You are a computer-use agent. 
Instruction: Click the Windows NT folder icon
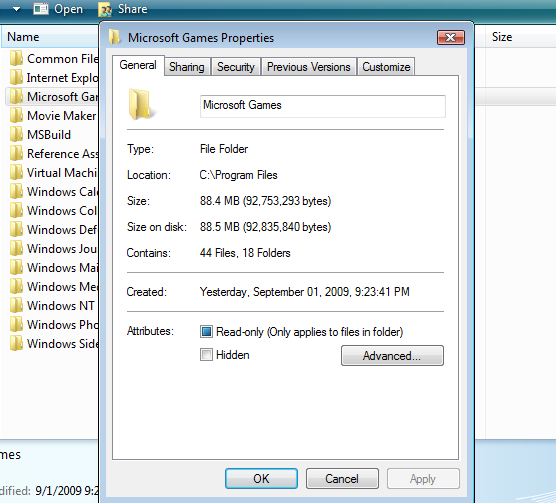pos(16,306)
